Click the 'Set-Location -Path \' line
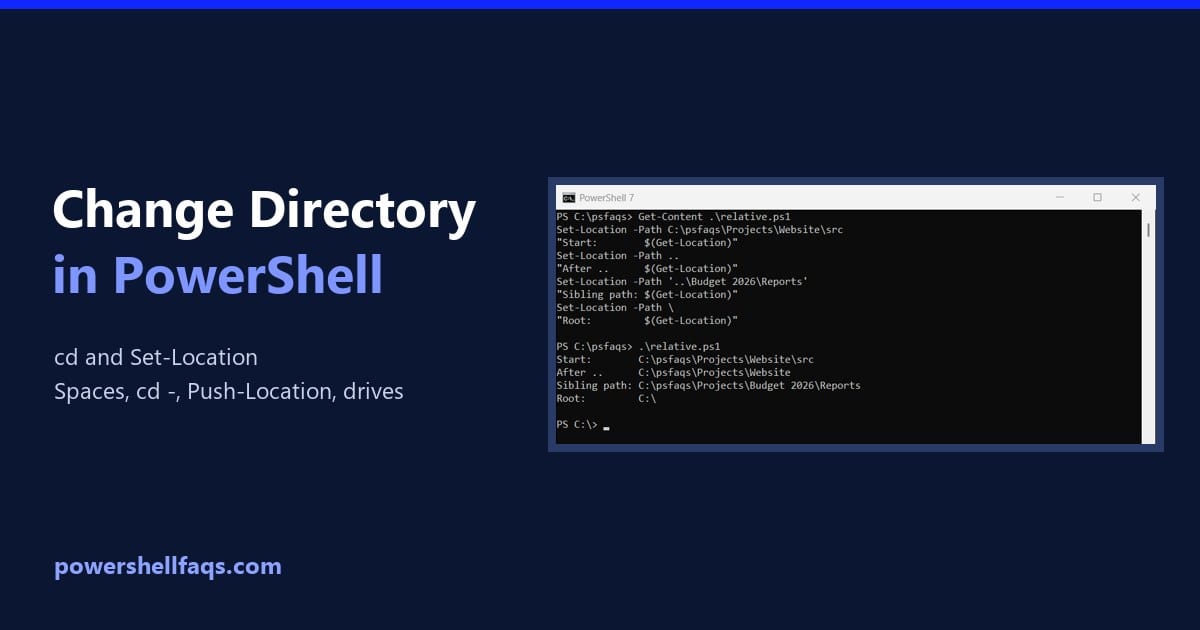The image size is (1200, 630). (x=615, y=308)
